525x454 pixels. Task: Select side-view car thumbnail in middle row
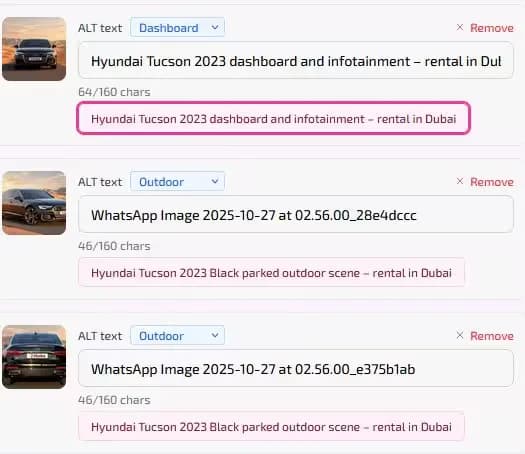click(34, 203)
